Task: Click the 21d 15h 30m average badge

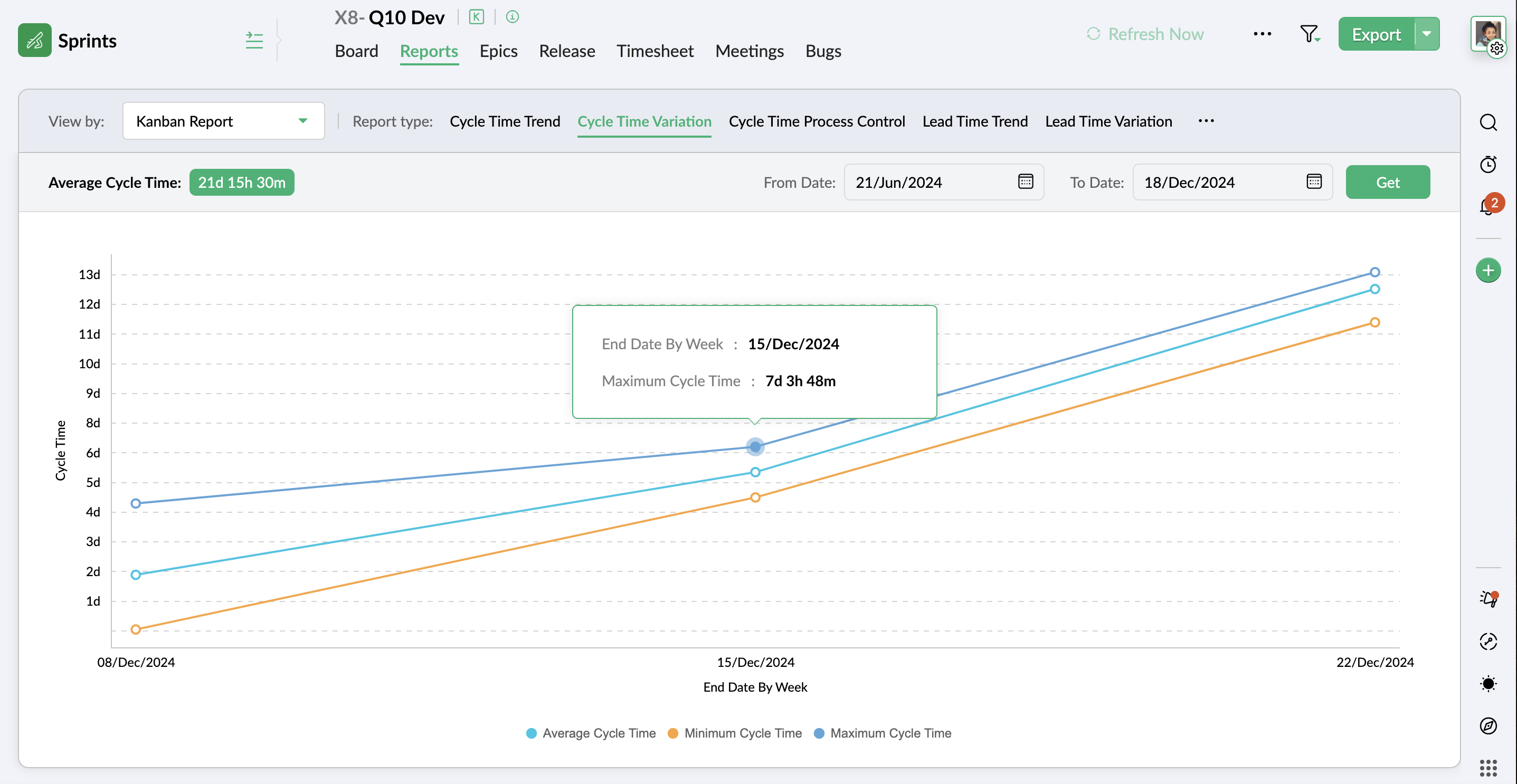Action: pos(241,183)
